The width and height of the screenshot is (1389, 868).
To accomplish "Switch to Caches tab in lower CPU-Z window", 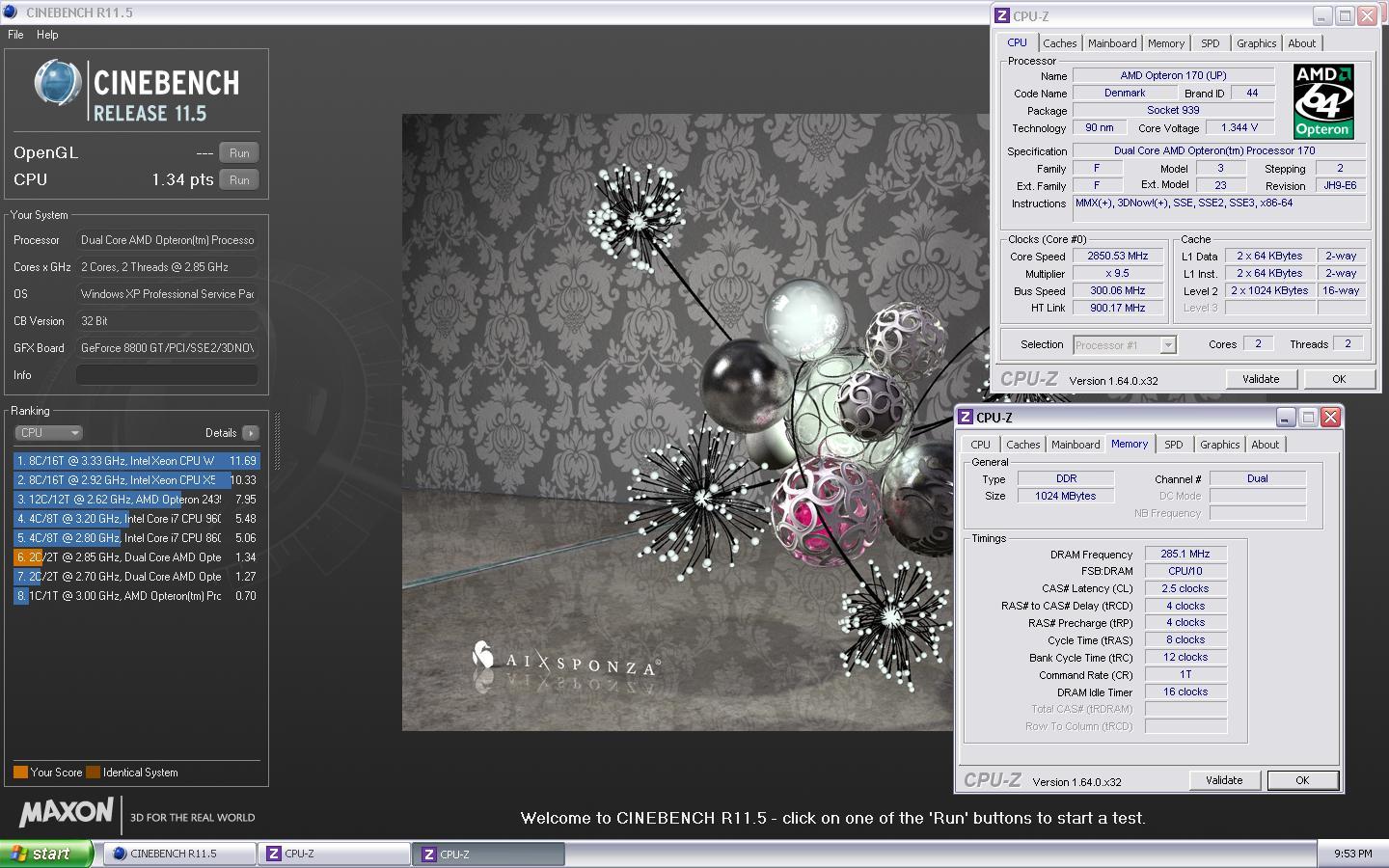I will (1022, 445).
